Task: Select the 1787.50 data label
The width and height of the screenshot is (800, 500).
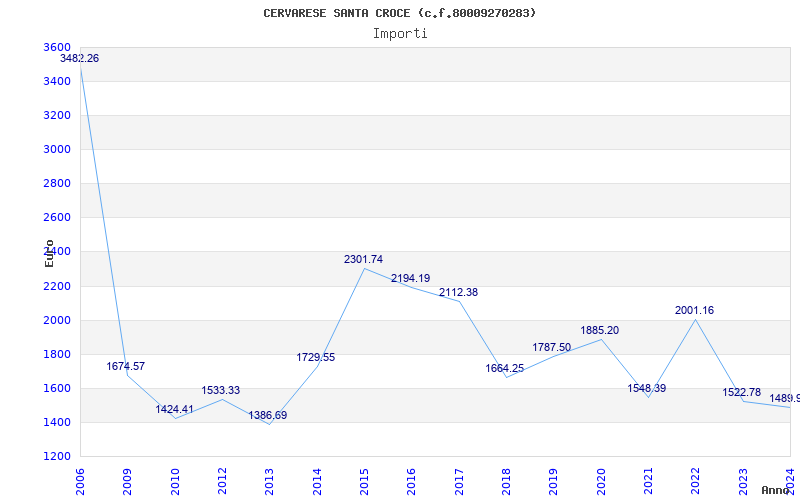Action: point(552,347)
